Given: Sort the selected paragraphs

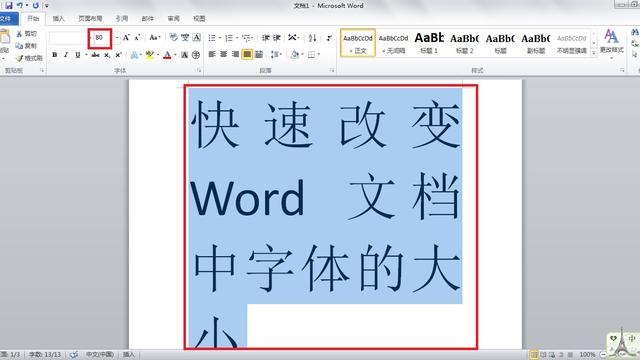Looking at the screenshot, I should [x=313, y=38].
